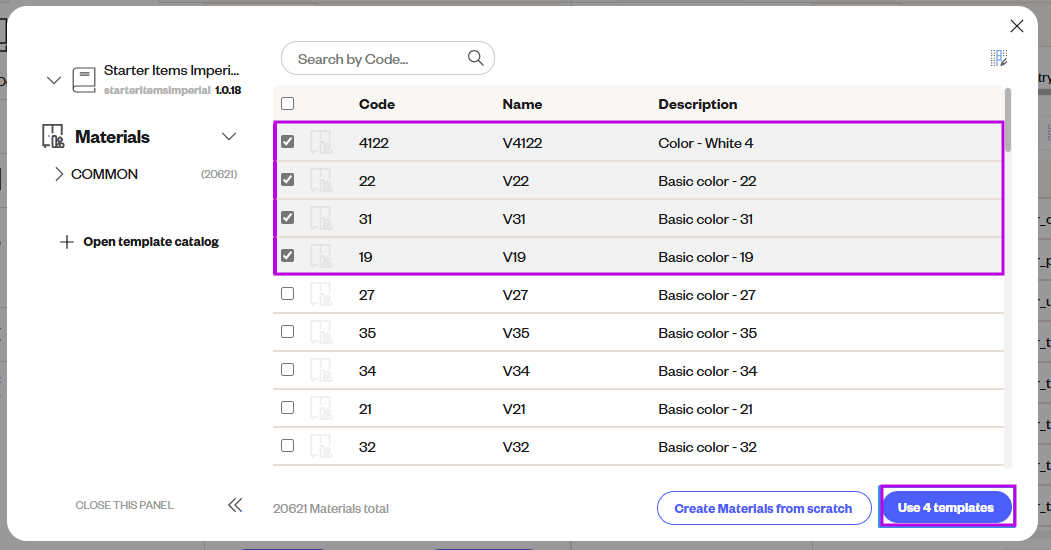Expand the COMMON tree node

(x=59, y=174)
